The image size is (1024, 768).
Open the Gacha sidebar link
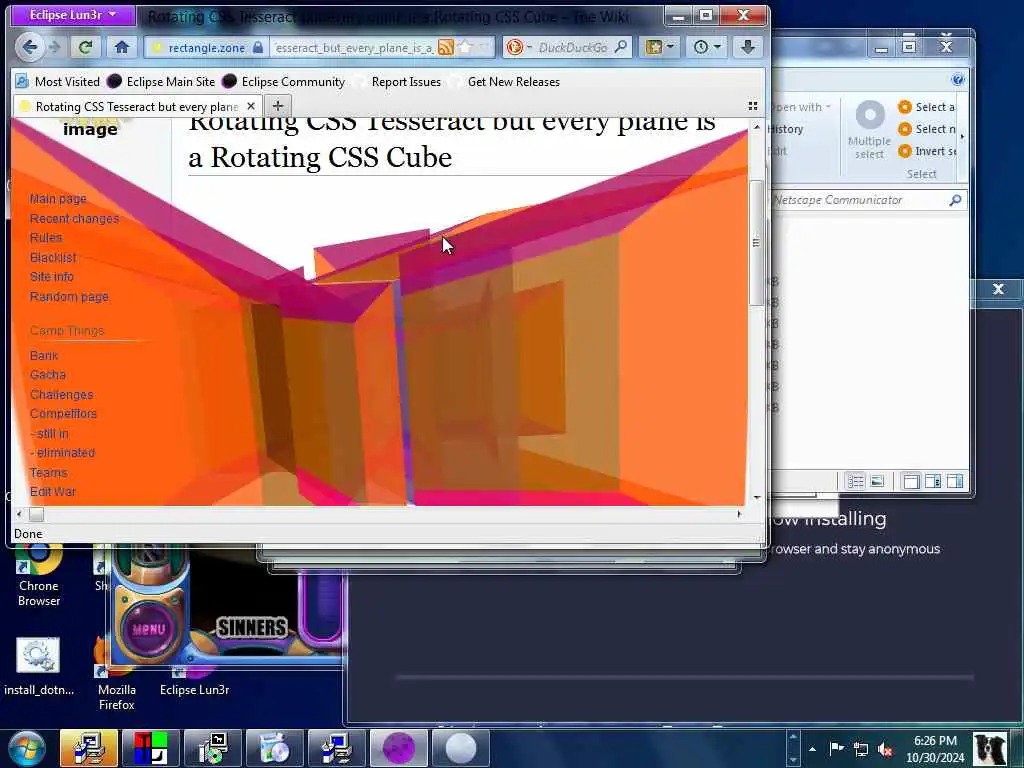coord(48,375)
